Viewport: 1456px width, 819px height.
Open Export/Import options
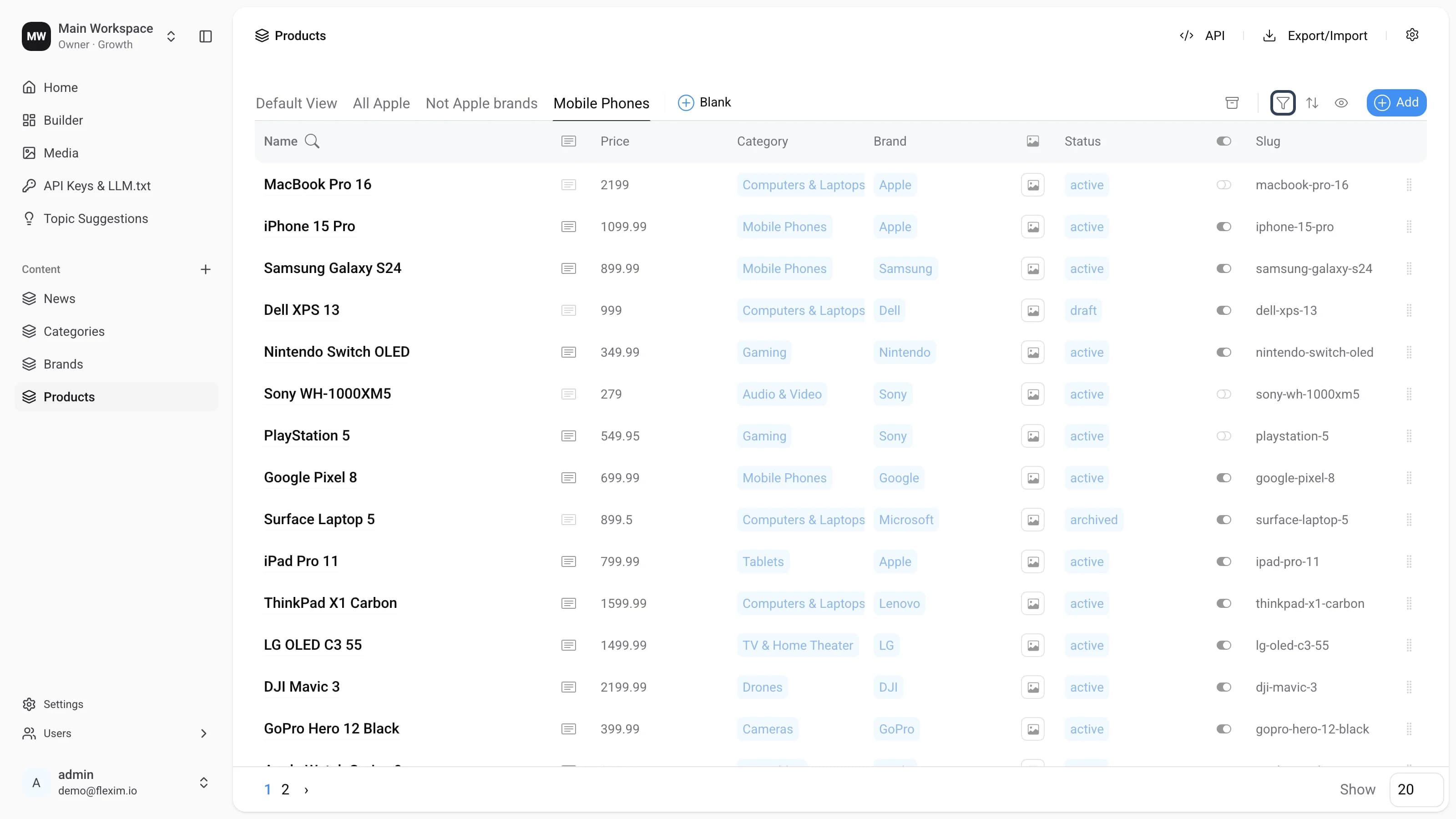(1315, 35)
